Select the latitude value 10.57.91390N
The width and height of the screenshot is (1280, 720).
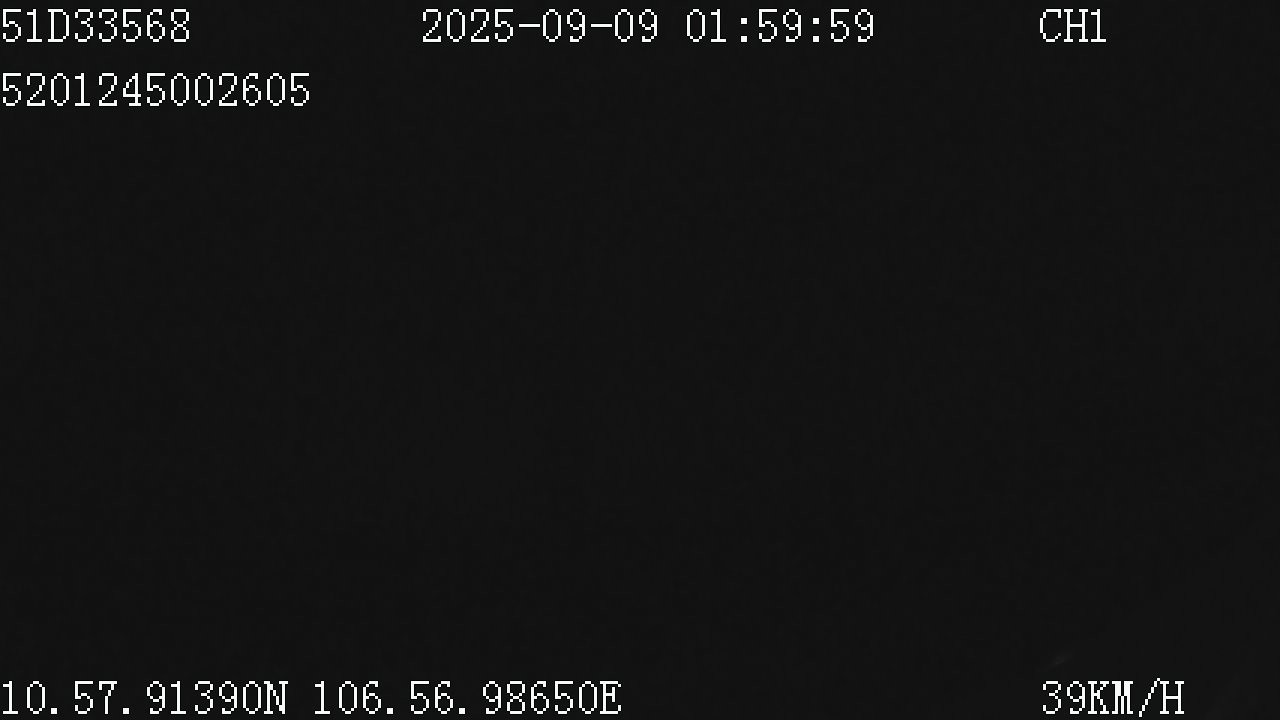pyautogui.click(x=144, y=698)
